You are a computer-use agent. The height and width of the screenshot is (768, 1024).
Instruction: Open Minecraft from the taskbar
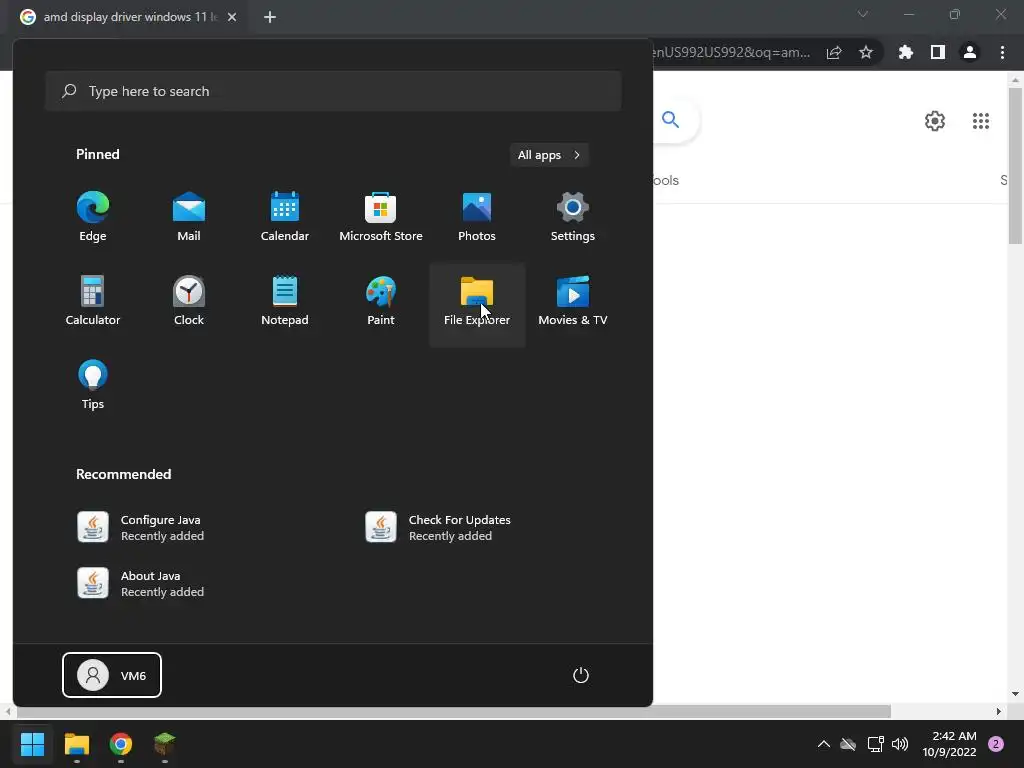click(x=165, y=744)
